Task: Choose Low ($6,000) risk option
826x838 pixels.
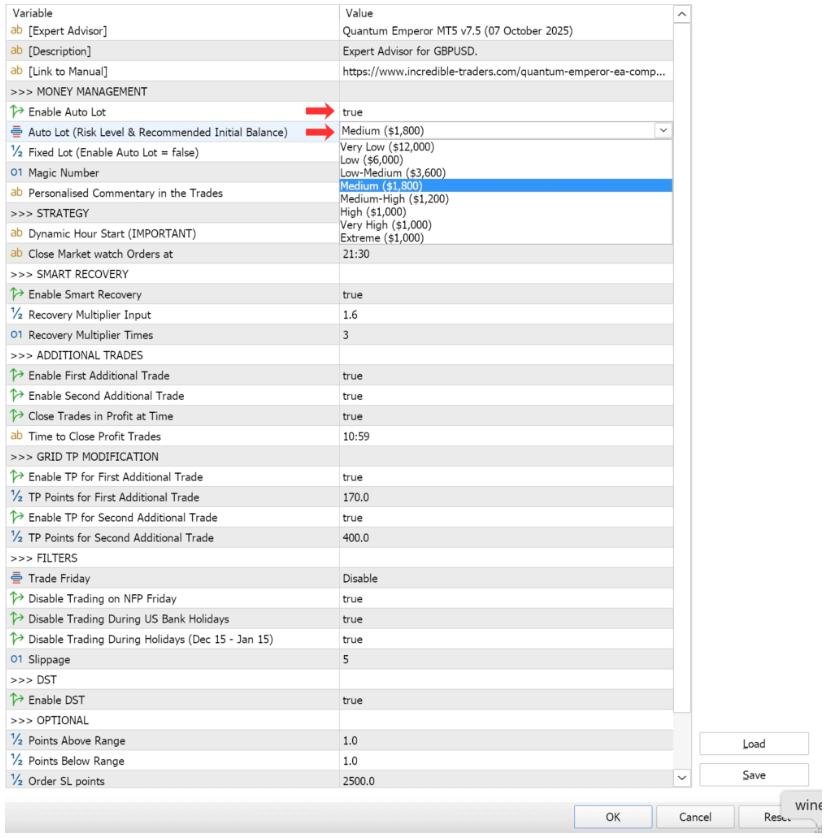Action: (506, 160)
